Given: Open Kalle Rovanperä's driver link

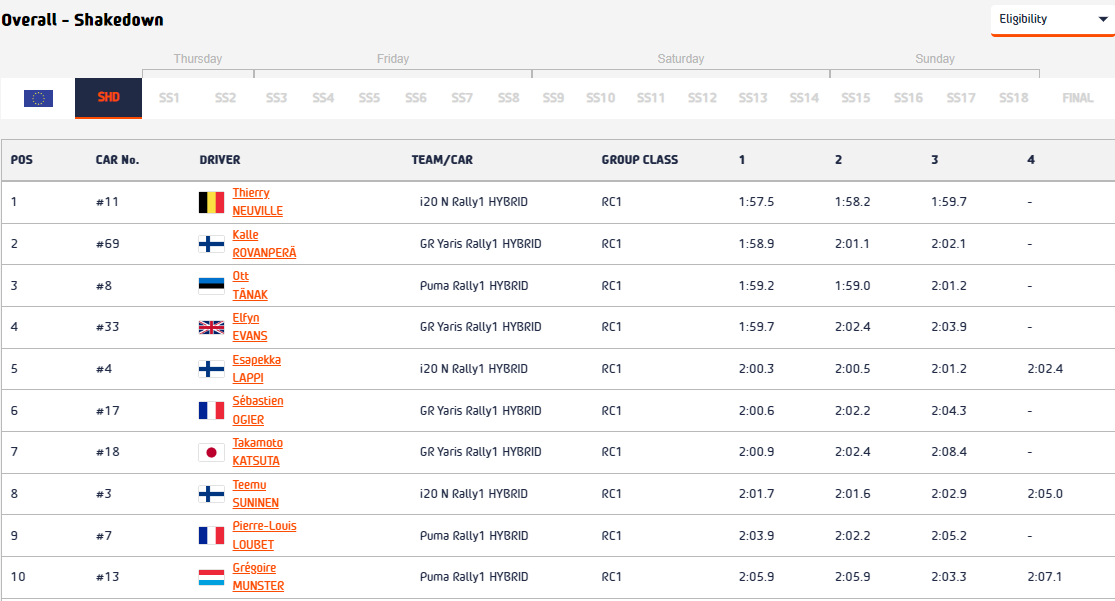Looking at the screenshot, I should pyautogui.click(x=264, y=244).
